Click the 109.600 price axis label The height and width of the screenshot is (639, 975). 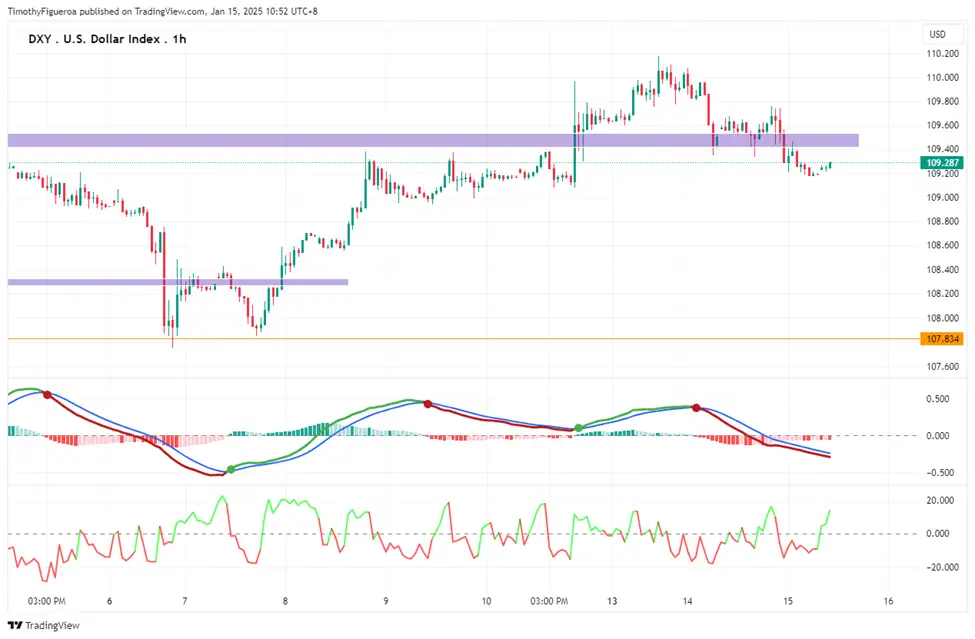pyautogui.click(x=942, y=126)
